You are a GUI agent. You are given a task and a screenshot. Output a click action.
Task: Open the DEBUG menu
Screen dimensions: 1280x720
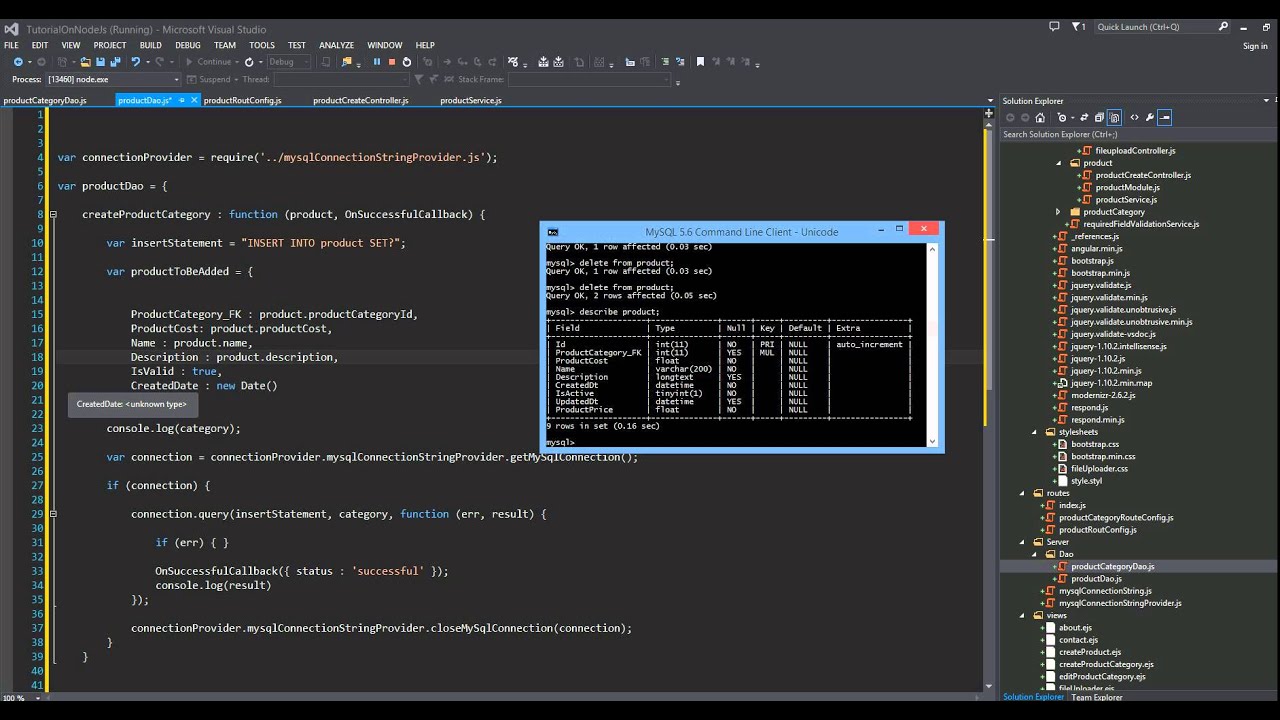point(188,45)
